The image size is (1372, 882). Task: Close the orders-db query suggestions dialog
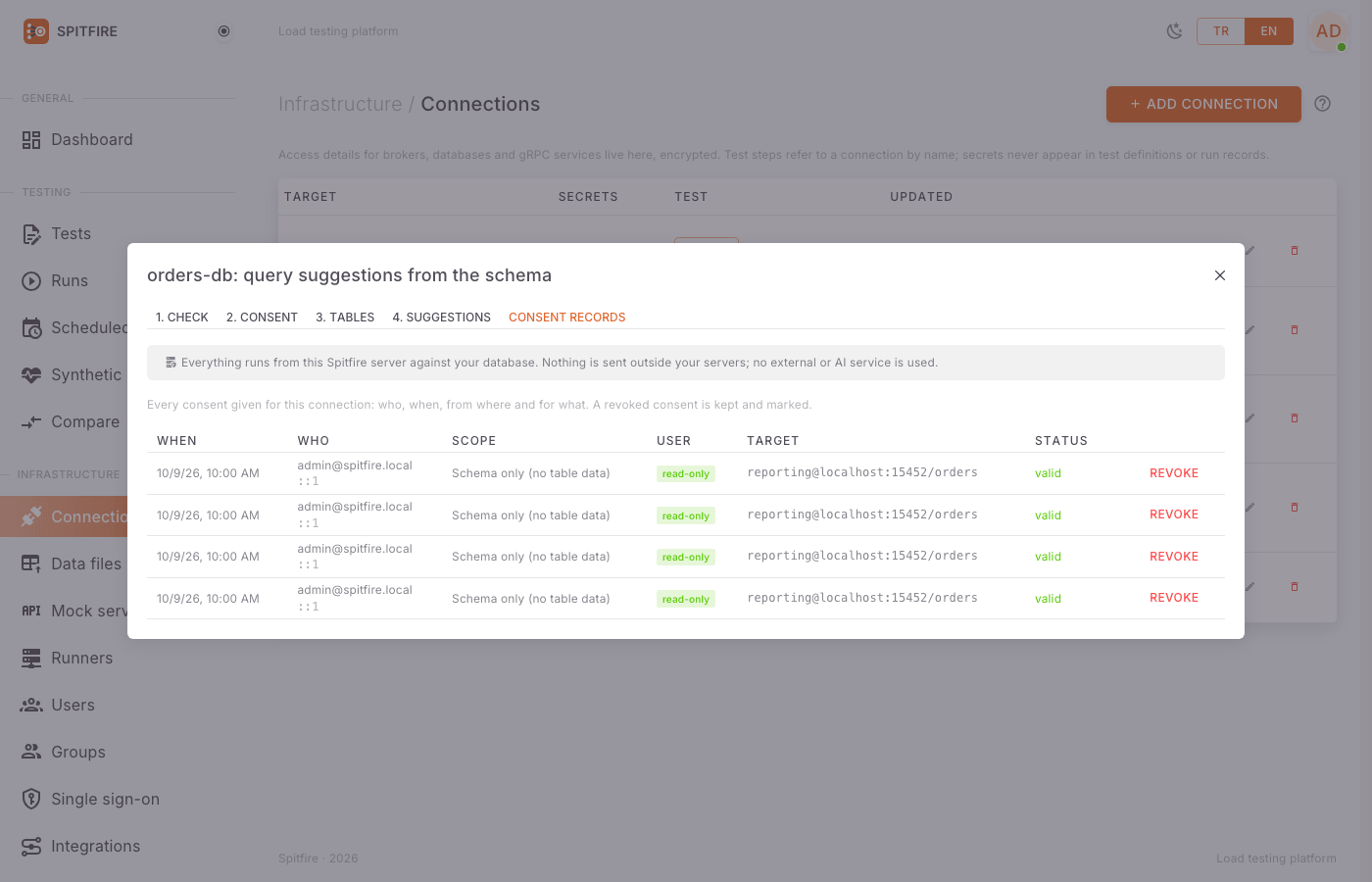pos(1220,275)
